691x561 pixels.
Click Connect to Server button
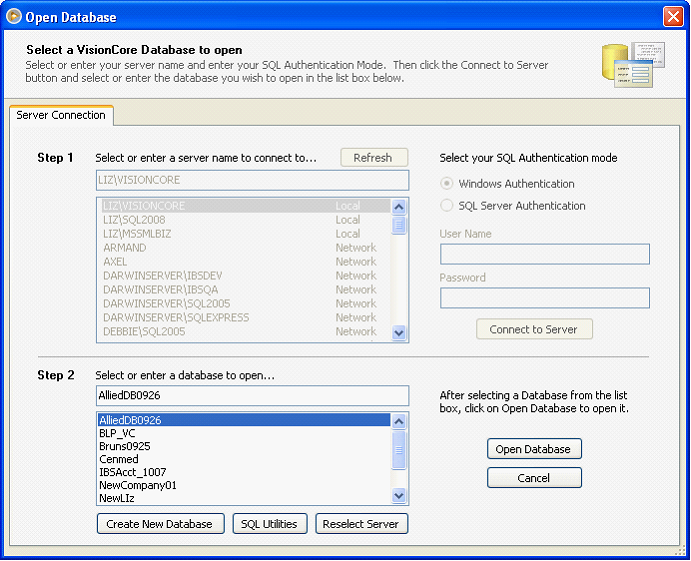(x=534, y=329)
